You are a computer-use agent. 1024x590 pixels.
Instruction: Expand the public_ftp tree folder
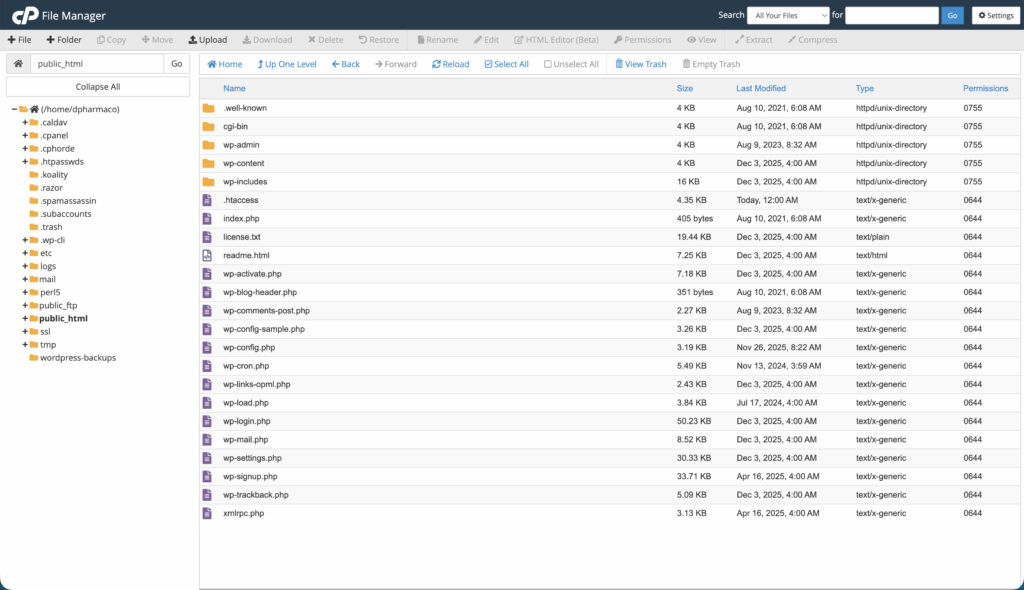[x=25, y=305]
